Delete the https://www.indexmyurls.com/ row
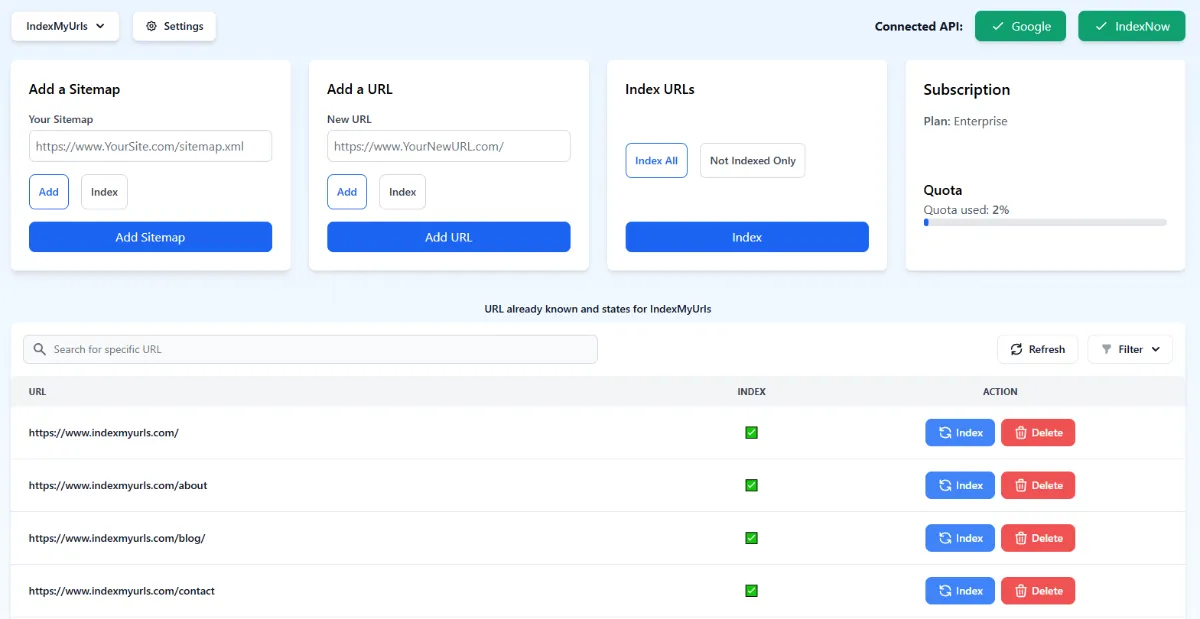This screenshot has width=1200, height=619. 1038,433
